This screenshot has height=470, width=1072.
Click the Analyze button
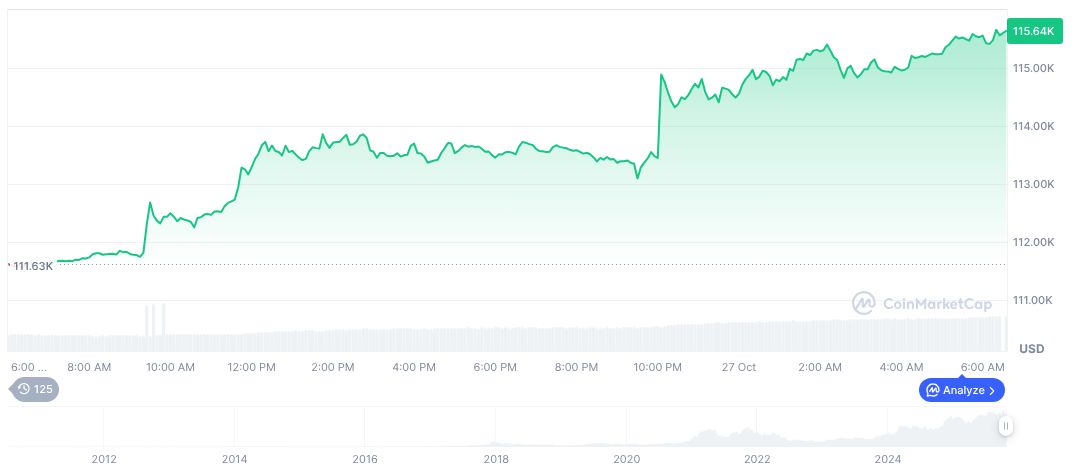(x=961, y=390)
